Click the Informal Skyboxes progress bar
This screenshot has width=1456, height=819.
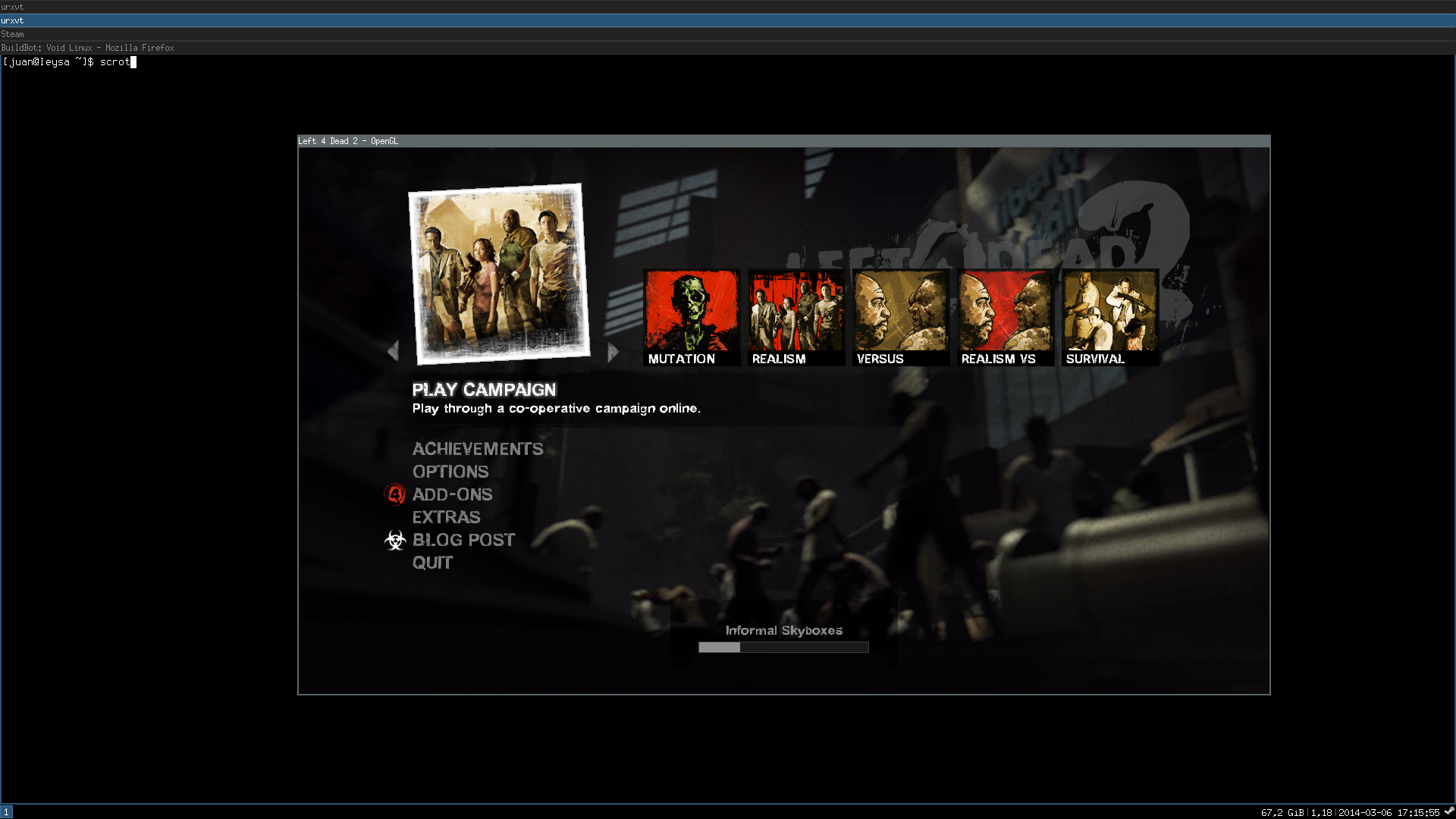tap(783, 647)
